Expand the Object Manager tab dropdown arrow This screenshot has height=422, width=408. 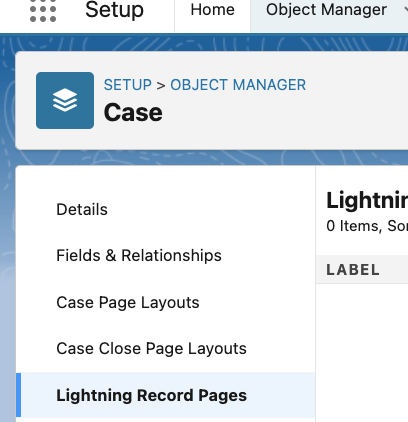(405, 10)
